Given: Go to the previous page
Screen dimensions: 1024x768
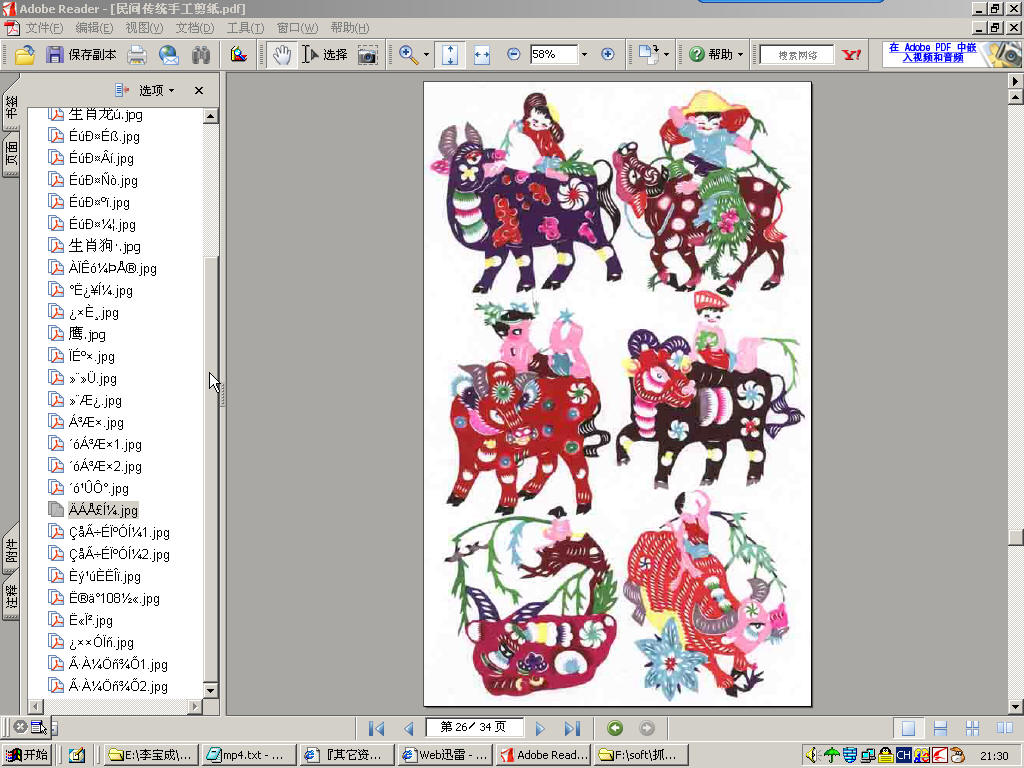Looking at the screenshot, I should tap(409, 728).
